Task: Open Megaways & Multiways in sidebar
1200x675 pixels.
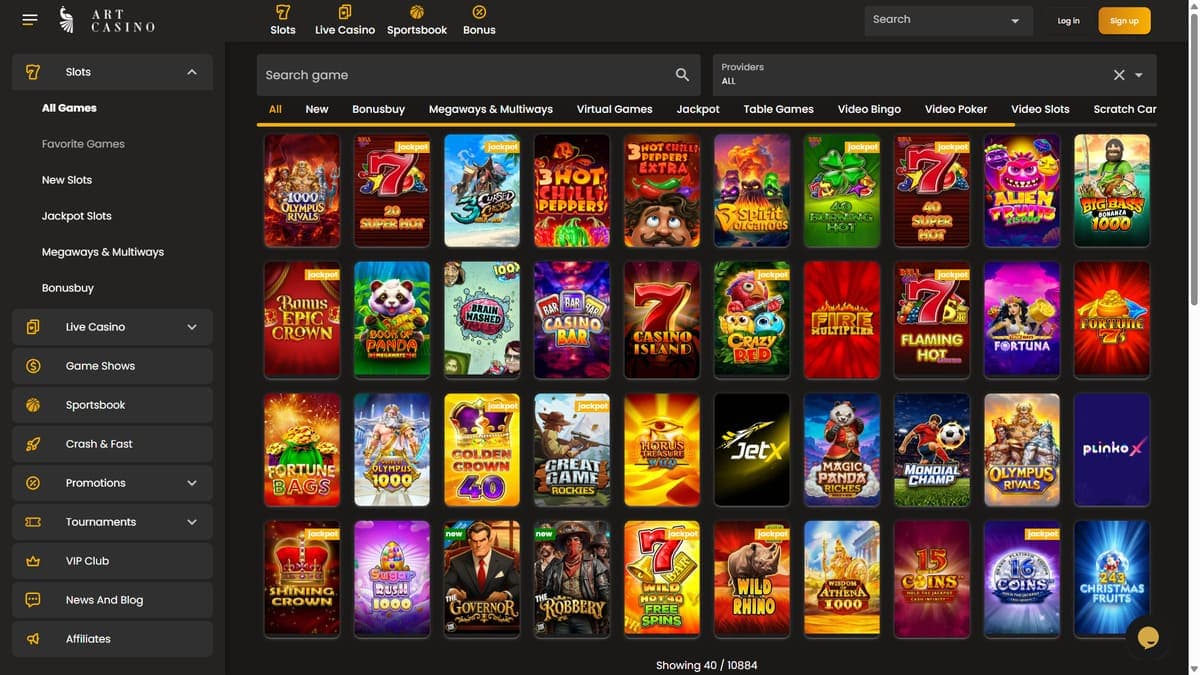Action: [103, 252]
